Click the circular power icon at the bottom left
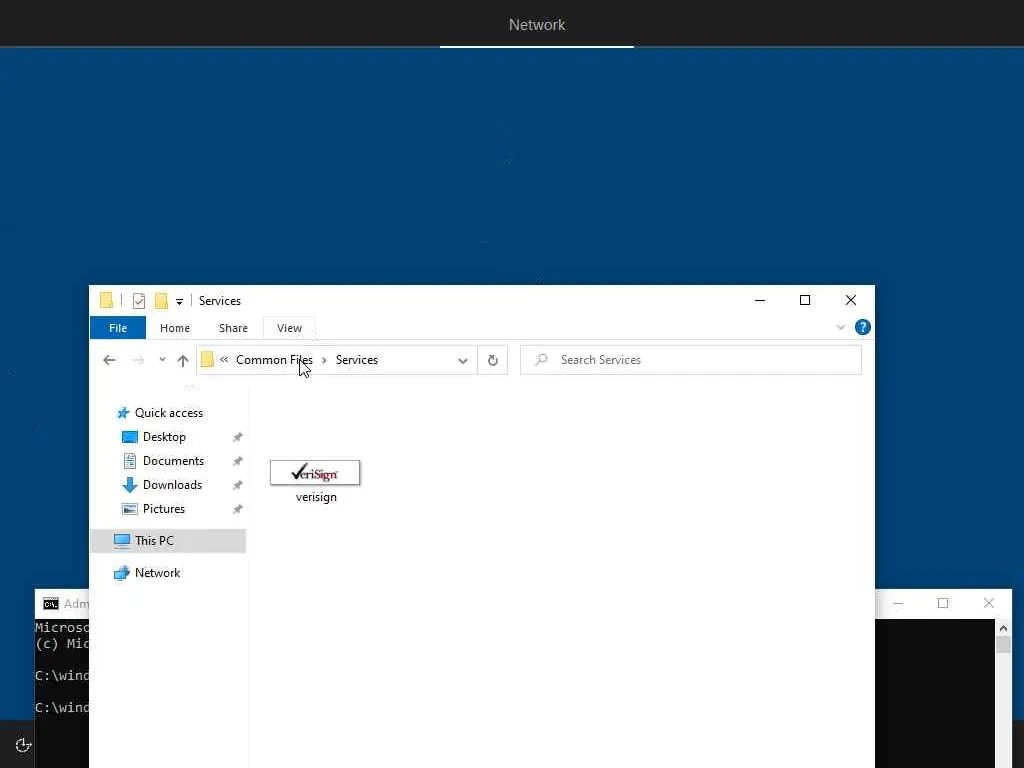 point(23,745)
